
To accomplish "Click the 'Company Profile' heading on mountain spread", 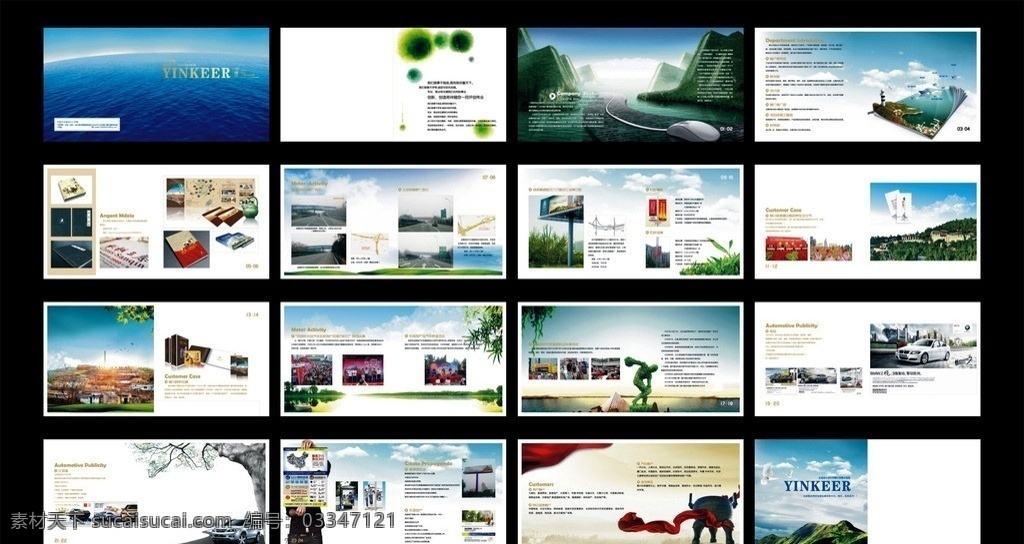I will pos(576,94).
